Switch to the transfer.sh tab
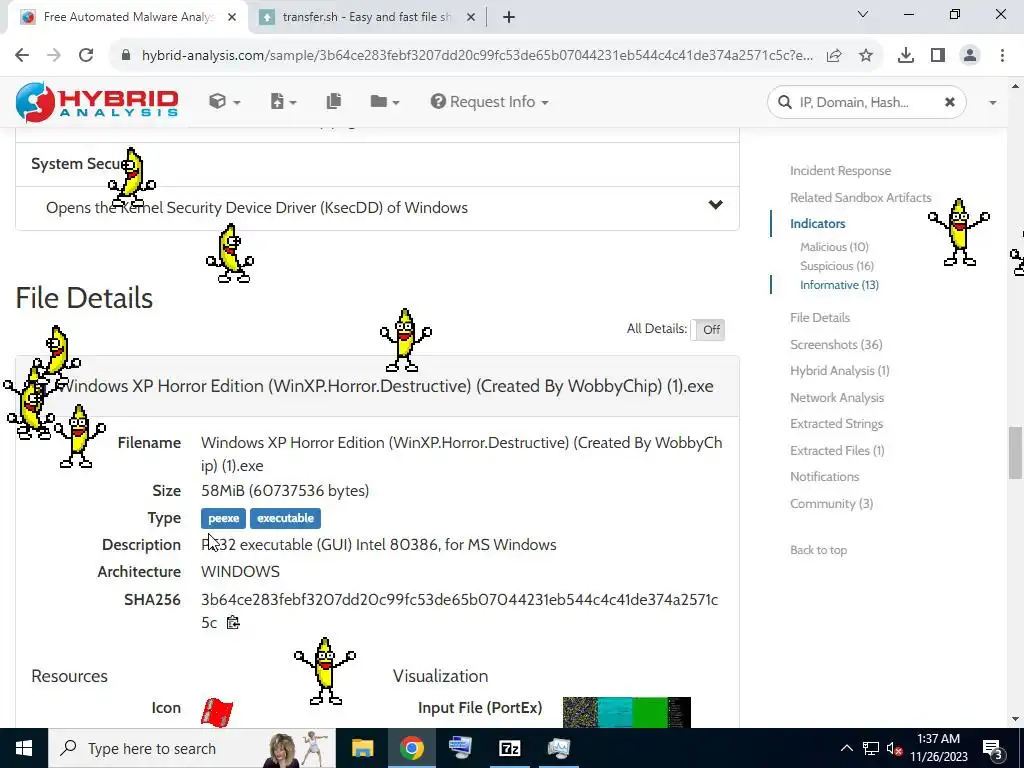The image size is (1024, 768). [x=366, y=17]
